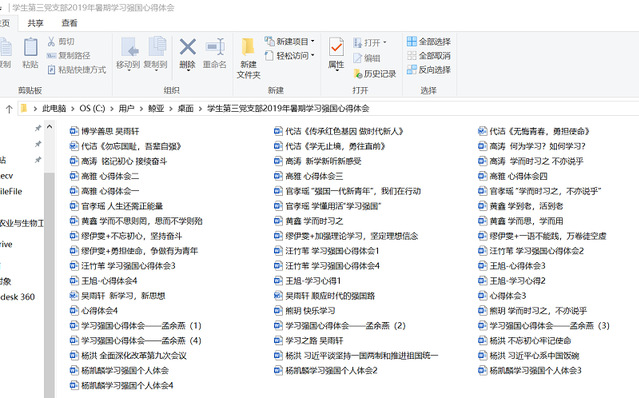This screenshot has width=639, height=398.
Task: Expand breadcrumb chevron after OS (C:)
Action: (112, 108)
